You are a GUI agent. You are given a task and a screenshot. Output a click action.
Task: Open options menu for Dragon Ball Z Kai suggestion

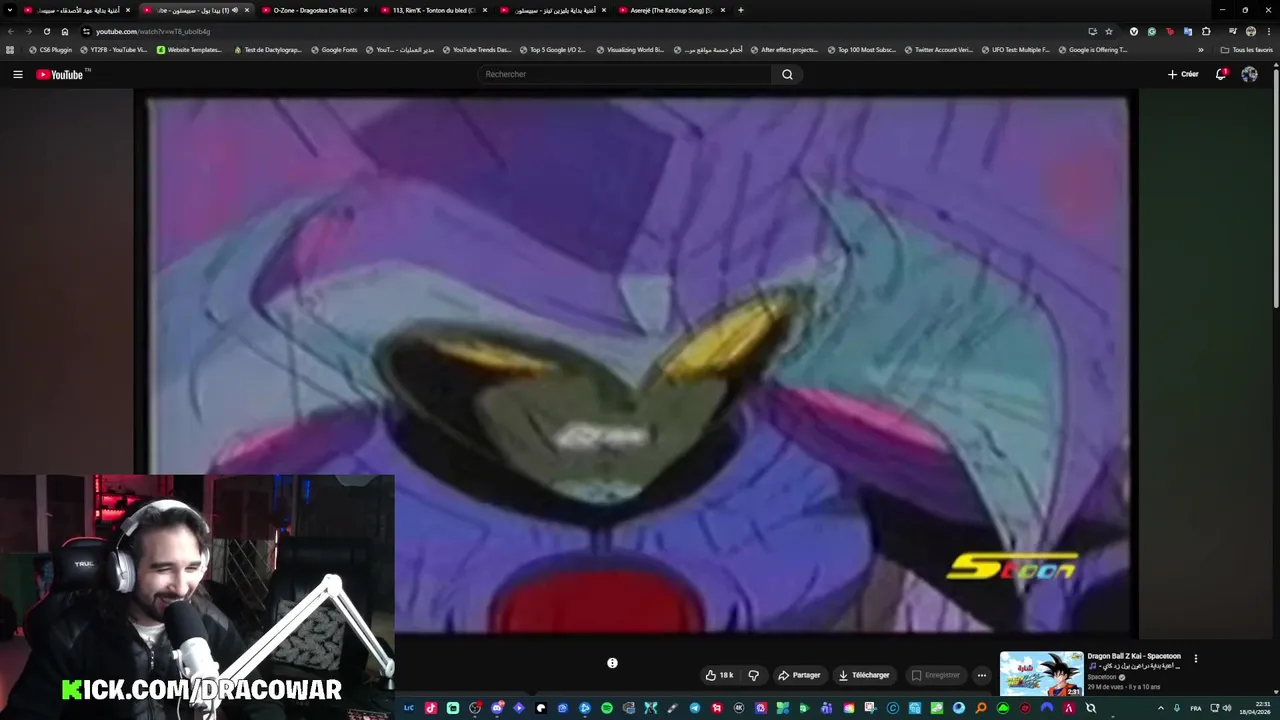1195,659
